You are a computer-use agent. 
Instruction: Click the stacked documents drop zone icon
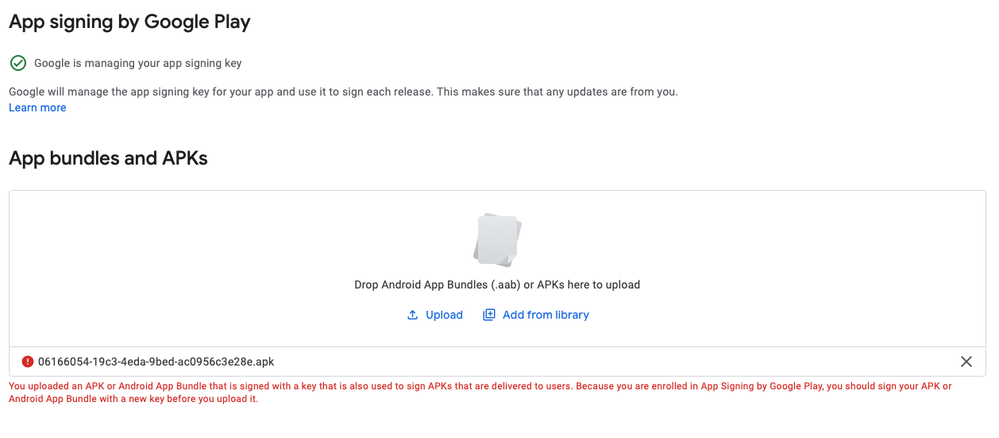pyautogui.click(x=498, y=240)
